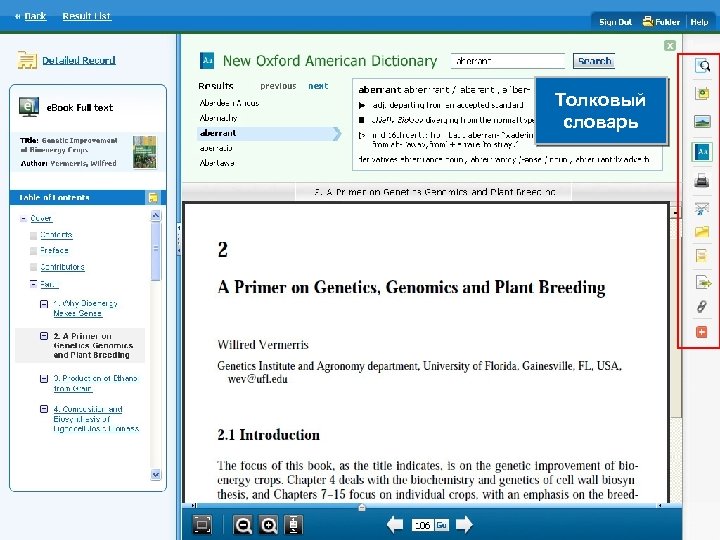This screenshot has width=720, height=540.
Task: Click the printer icon in sidebar
Action: [x=702, y=180]
